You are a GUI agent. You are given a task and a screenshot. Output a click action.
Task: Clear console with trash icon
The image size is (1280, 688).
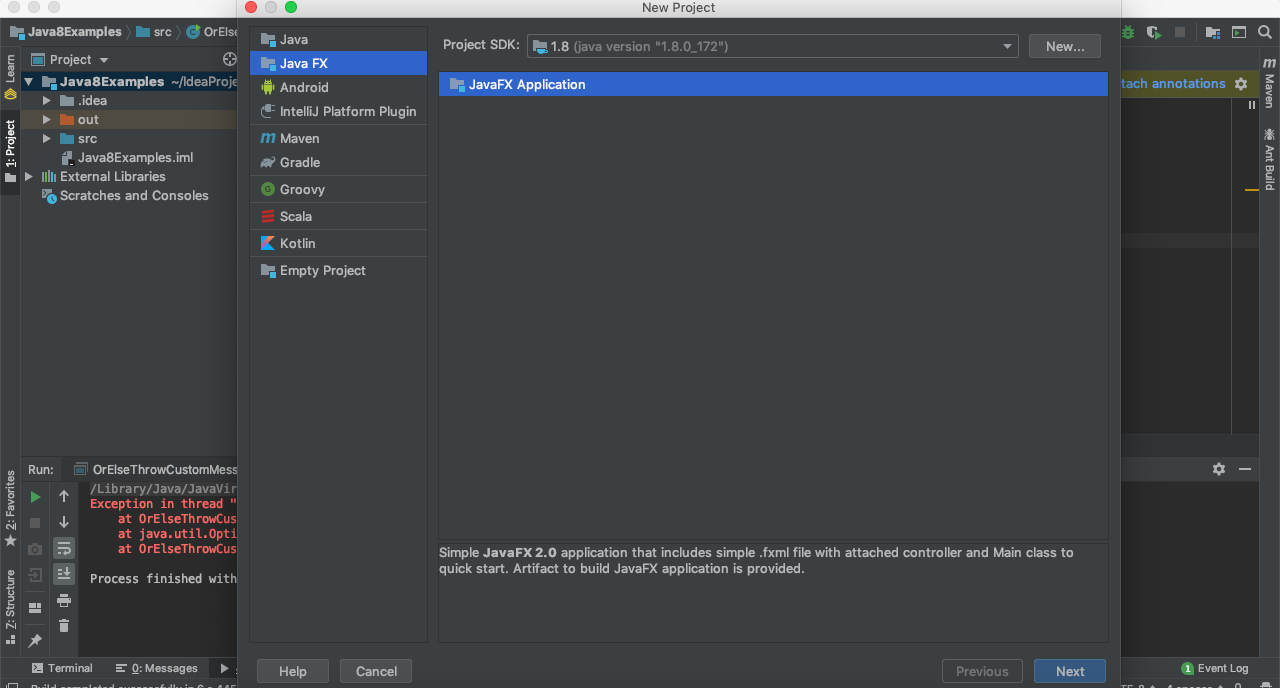click(64, 625)
